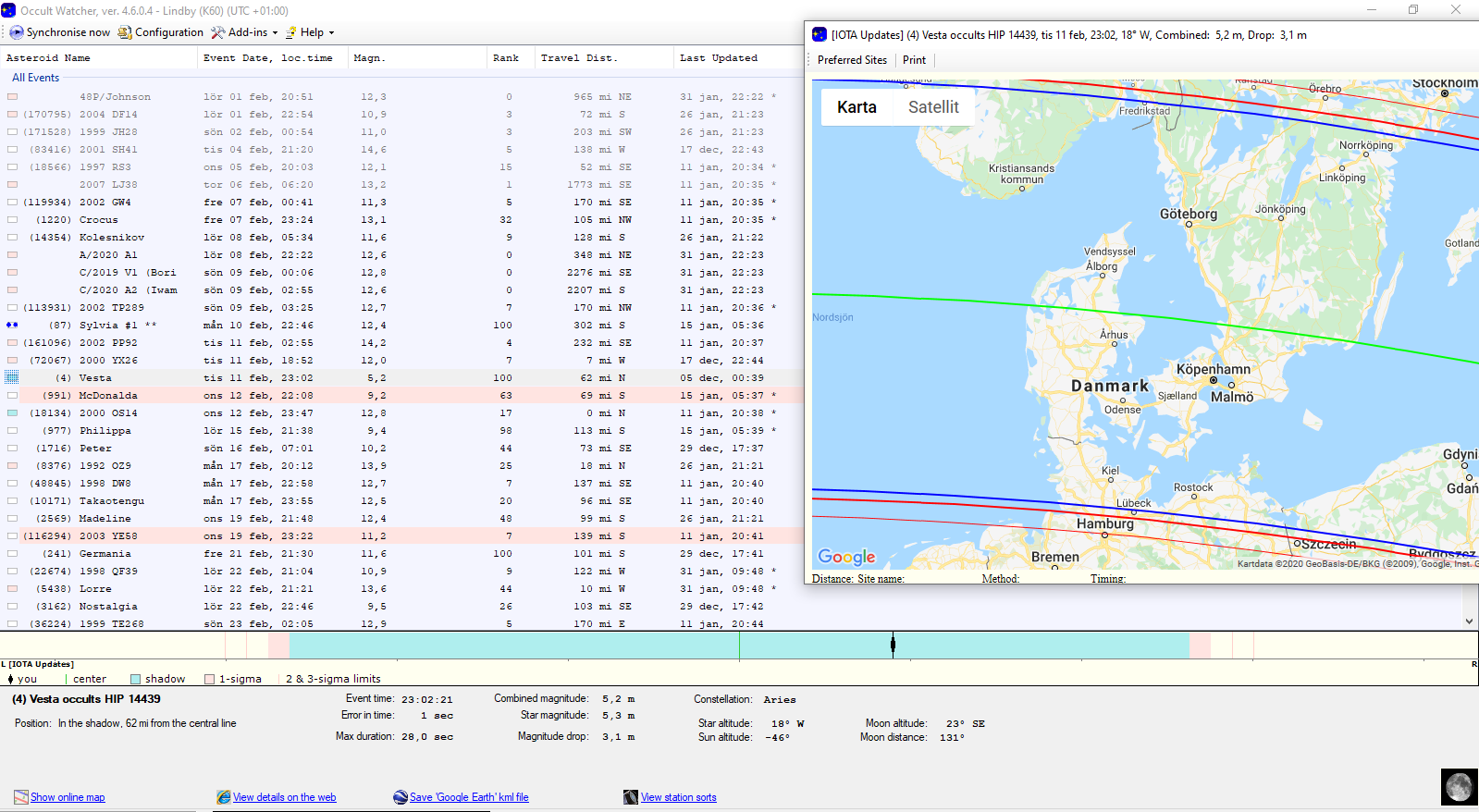Switch the map to Satellit view

tap(932, 107)
